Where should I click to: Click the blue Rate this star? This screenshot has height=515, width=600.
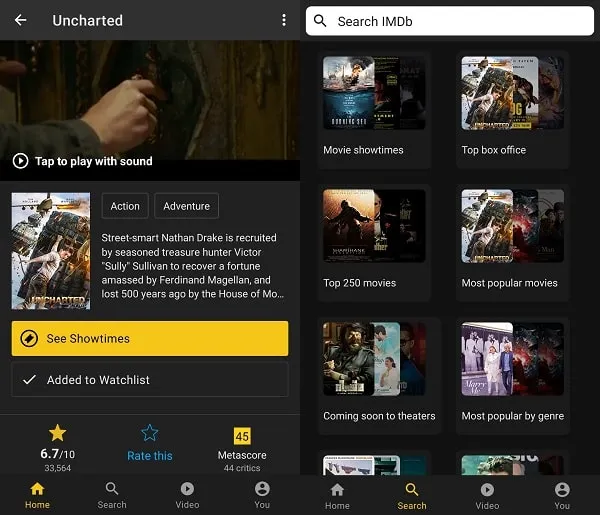[x=150, y=433]
